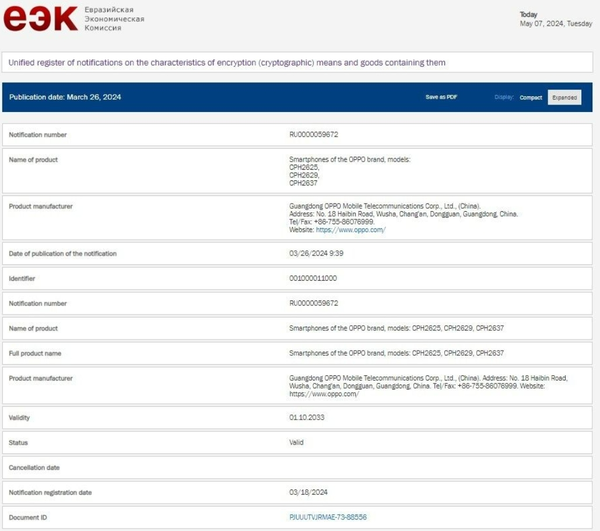Select model CPH2637 in the product list

pyautogui.click(x=303, y=183)
